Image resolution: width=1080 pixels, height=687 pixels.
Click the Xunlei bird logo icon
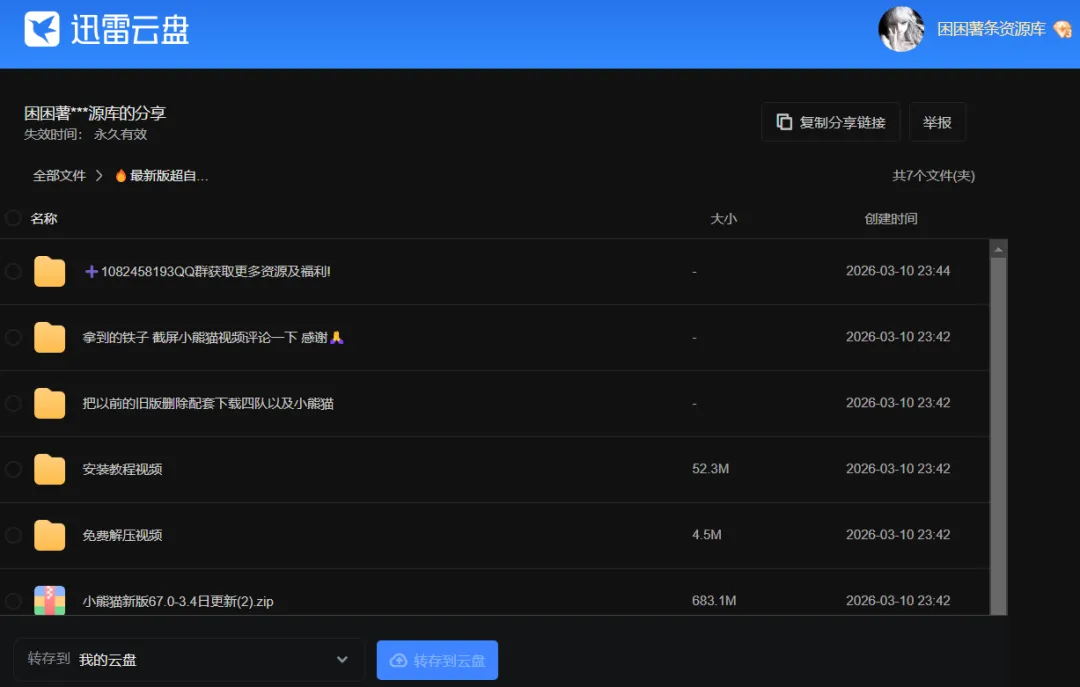(42, 29)
